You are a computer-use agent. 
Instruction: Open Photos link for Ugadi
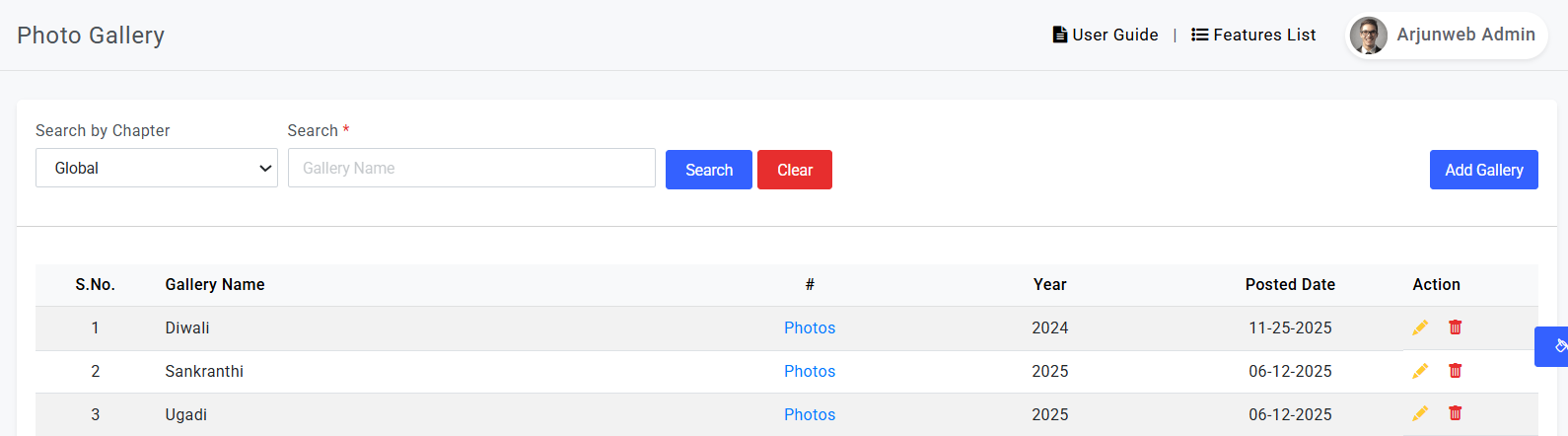[810, 414]
